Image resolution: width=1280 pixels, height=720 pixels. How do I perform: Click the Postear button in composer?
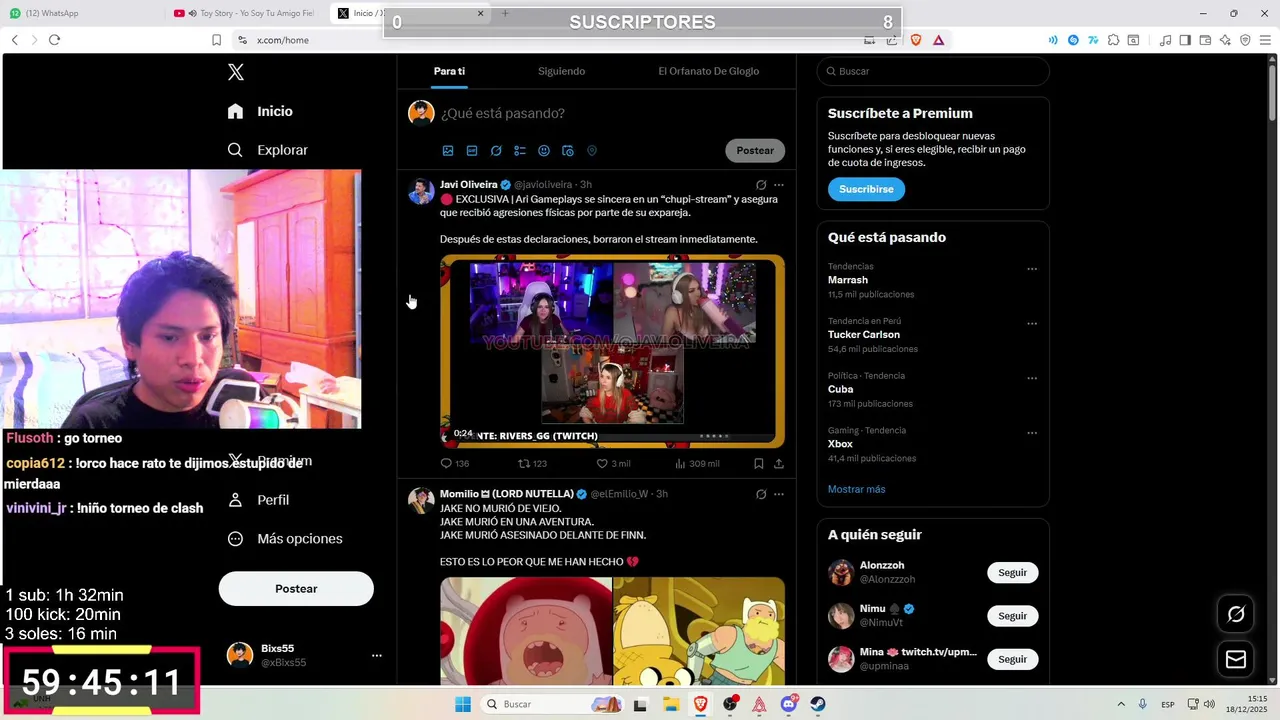click(x=755, y=150)
